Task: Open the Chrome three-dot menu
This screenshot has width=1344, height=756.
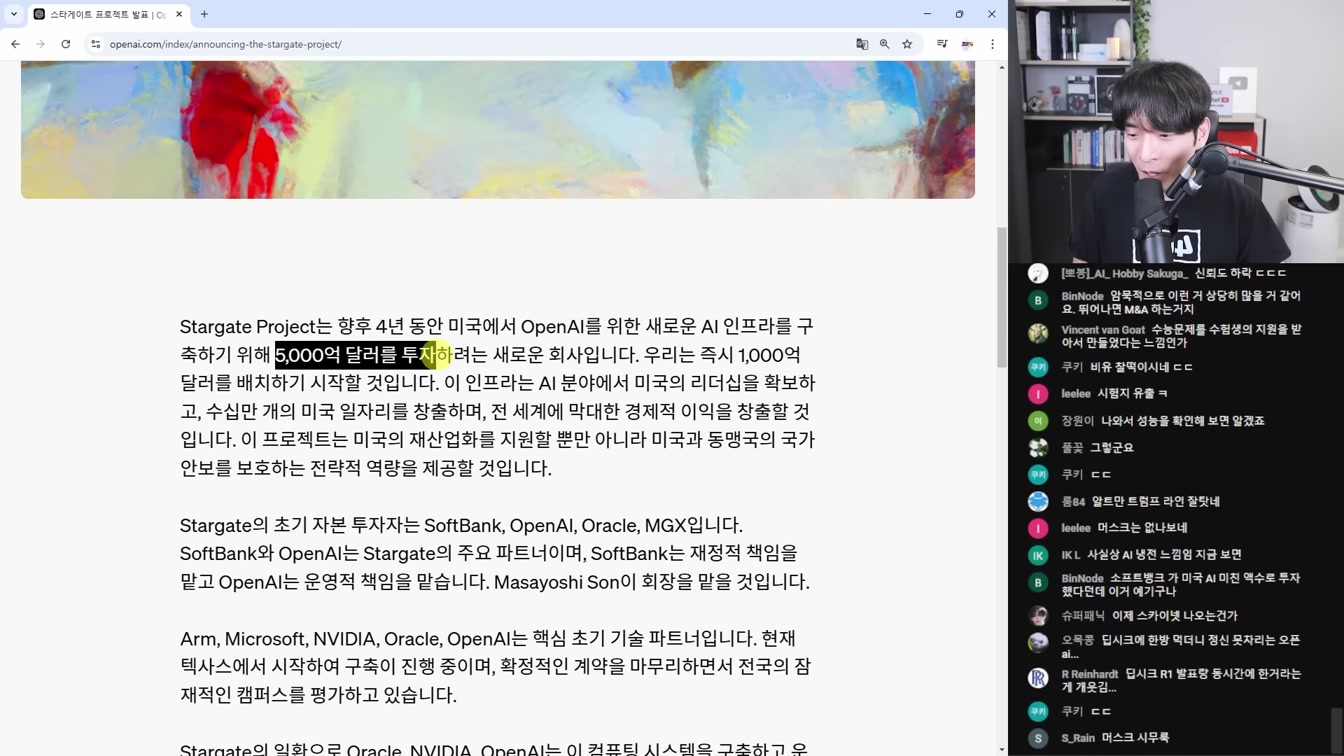Action: pyautogui.click(x=992, y=44)
